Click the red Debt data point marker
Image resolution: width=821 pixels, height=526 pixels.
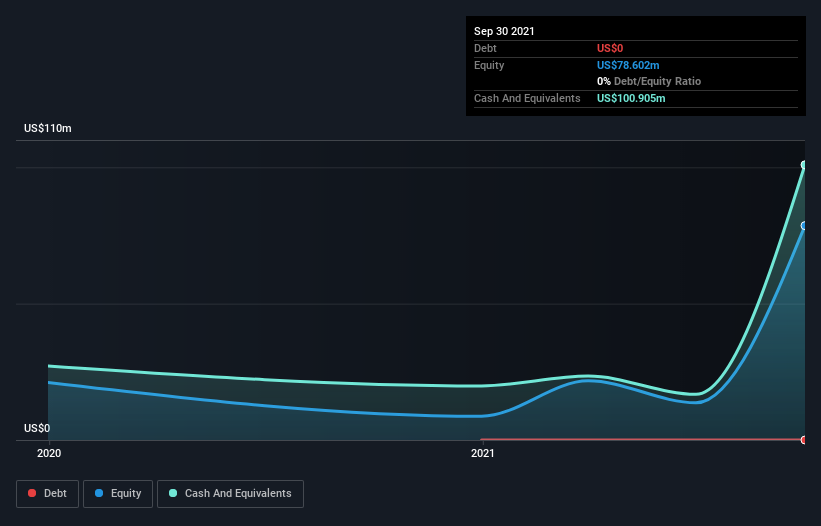(804, 440)
